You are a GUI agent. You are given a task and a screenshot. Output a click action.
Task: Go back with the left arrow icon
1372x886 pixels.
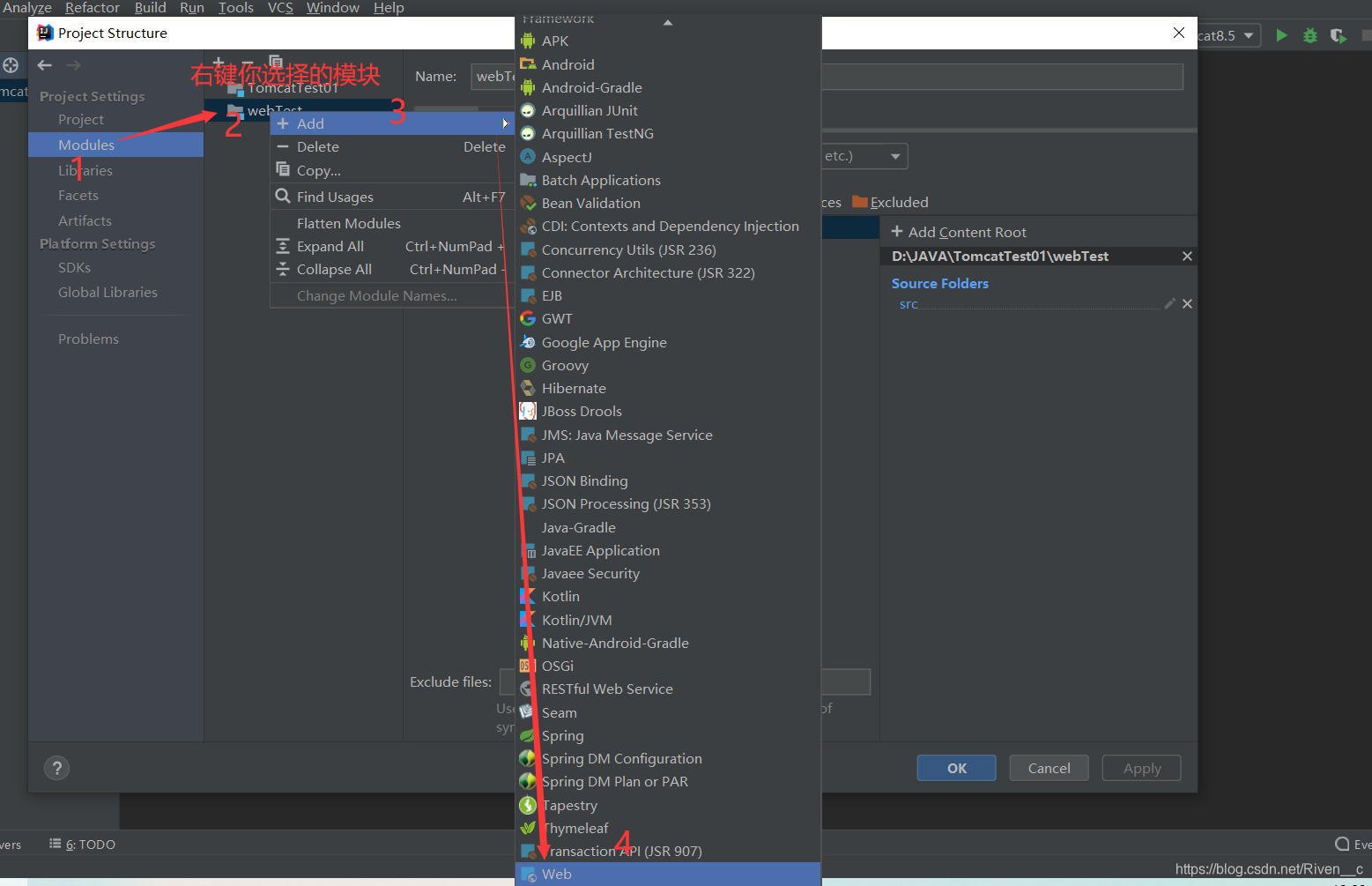45,65
